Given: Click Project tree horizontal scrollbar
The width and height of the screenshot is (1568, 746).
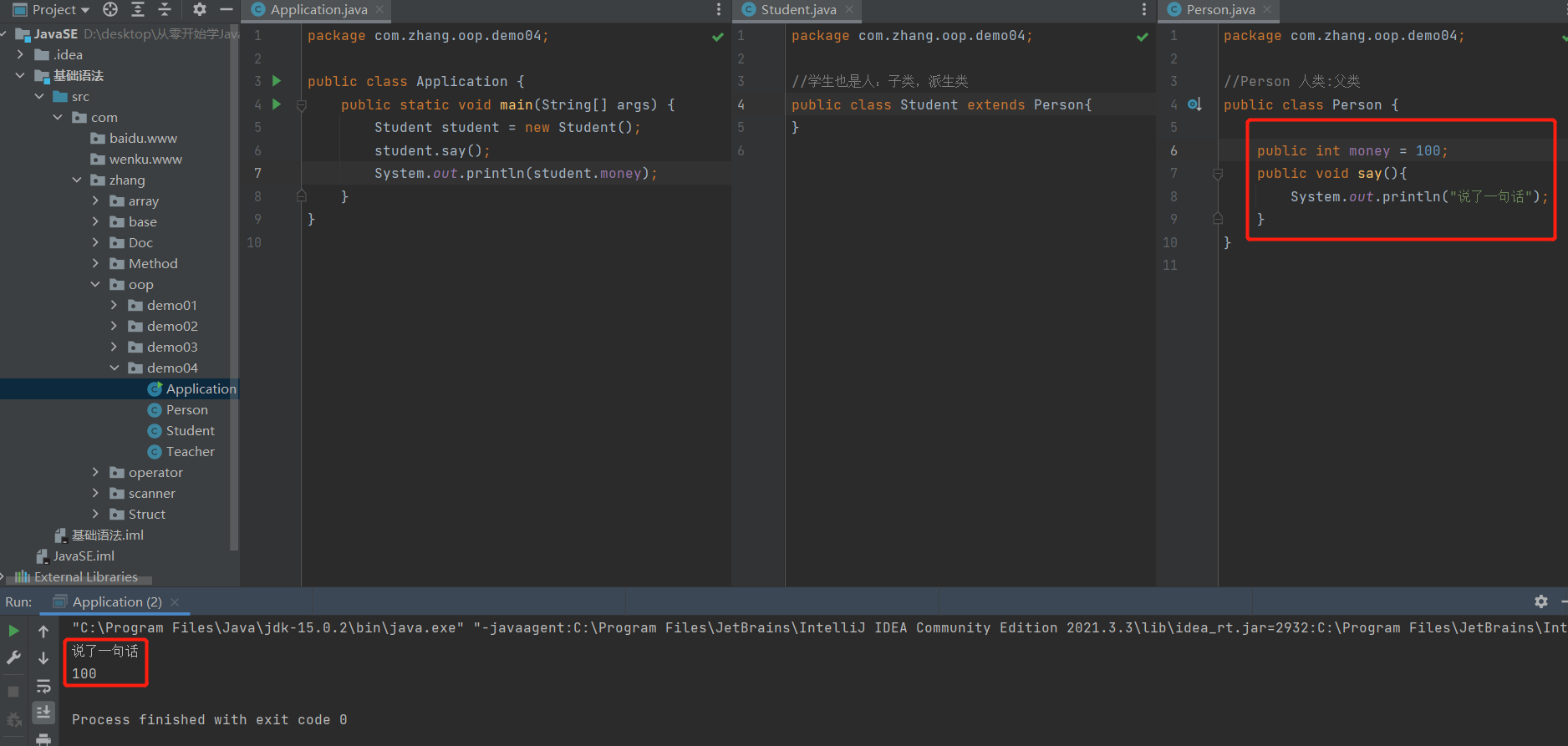Looking at the screenshot, I should point(79,579).
